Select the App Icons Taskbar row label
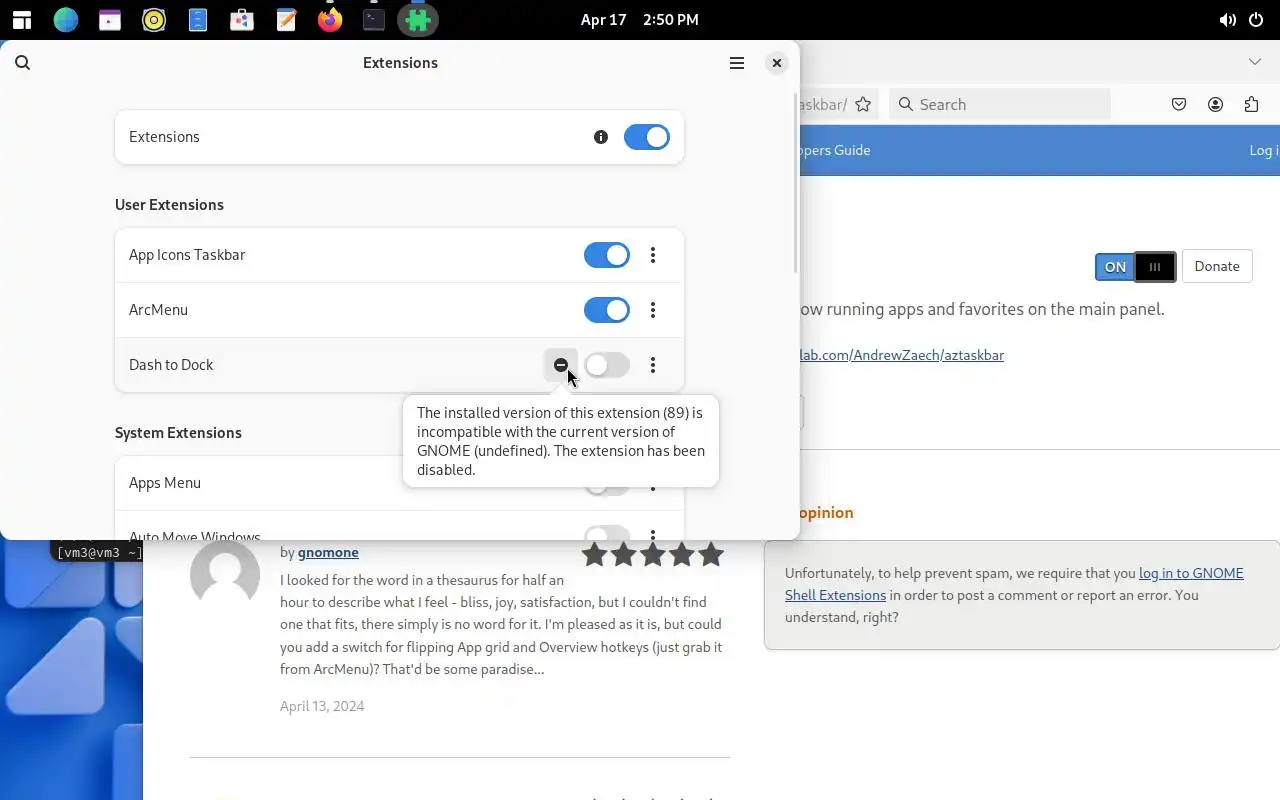 [187, 255]
